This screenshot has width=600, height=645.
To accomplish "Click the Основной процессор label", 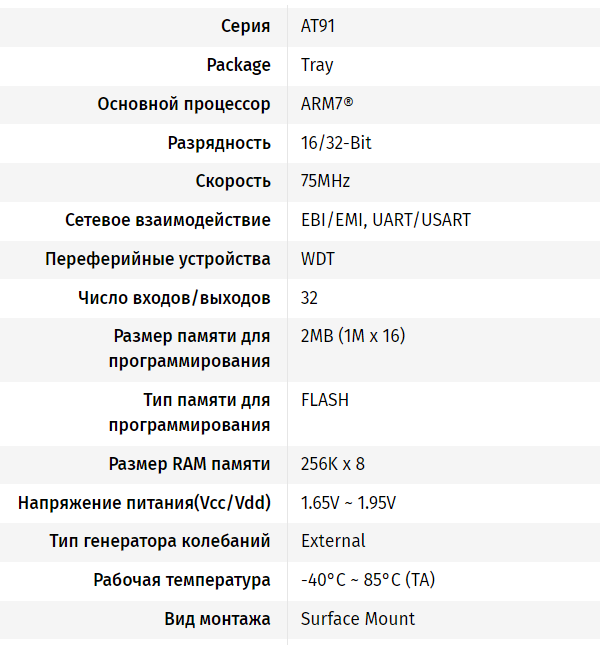I will coord(184,104).
